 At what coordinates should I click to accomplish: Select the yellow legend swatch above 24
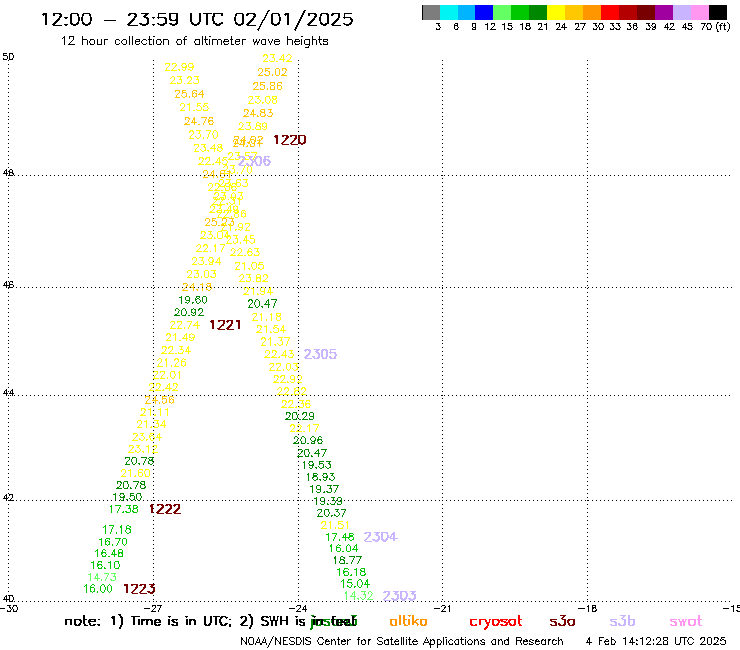[556, 12]
